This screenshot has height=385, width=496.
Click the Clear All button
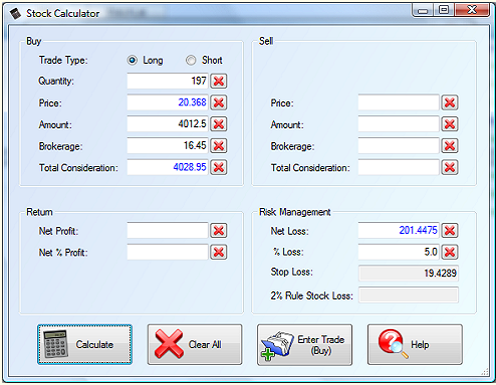195,344
